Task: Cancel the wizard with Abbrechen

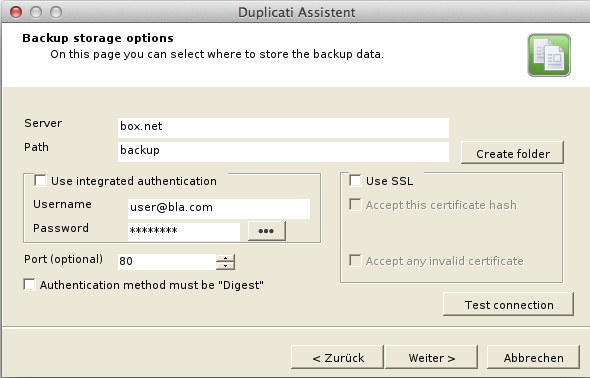Action: click(x=533, y=357)
